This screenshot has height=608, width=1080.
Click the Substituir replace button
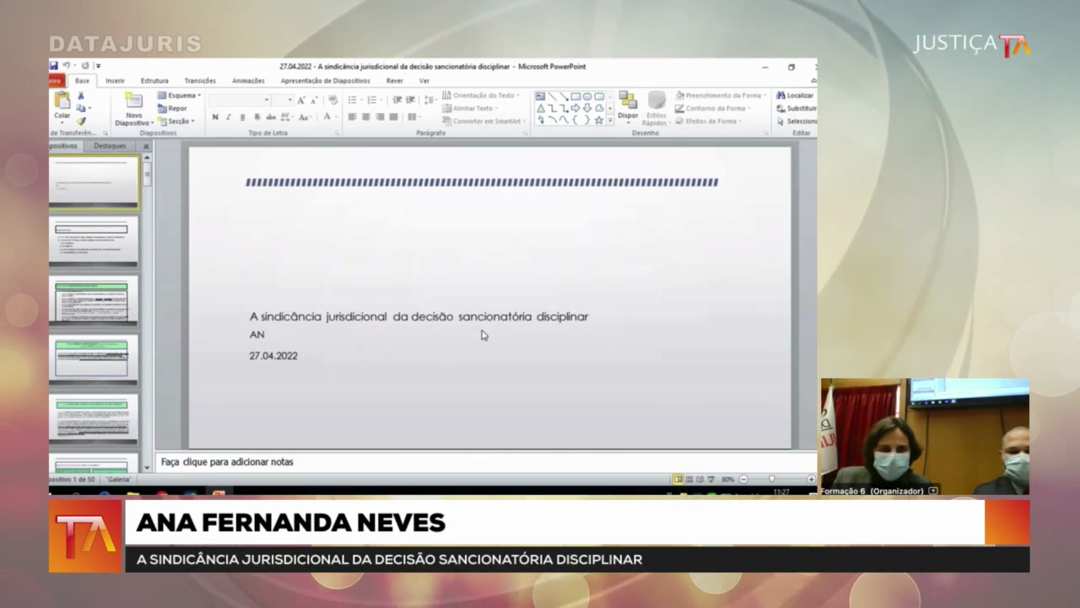(x=797, y=108)
